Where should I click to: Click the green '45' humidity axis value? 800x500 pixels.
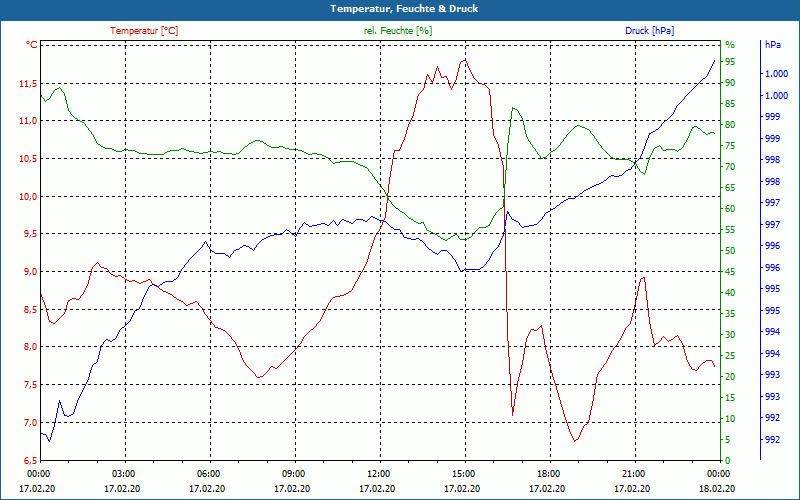pos(730,271)
